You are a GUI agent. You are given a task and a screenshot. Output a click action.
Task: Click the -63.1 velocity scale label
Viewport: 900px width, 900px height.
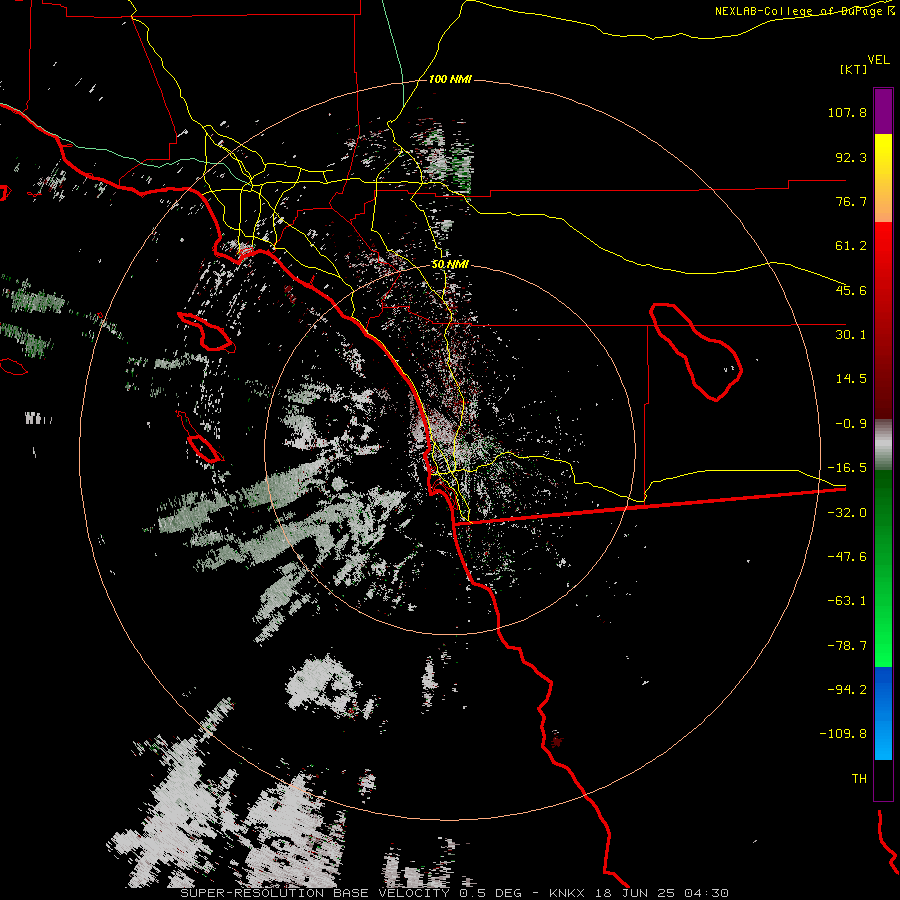coord(847,601)
